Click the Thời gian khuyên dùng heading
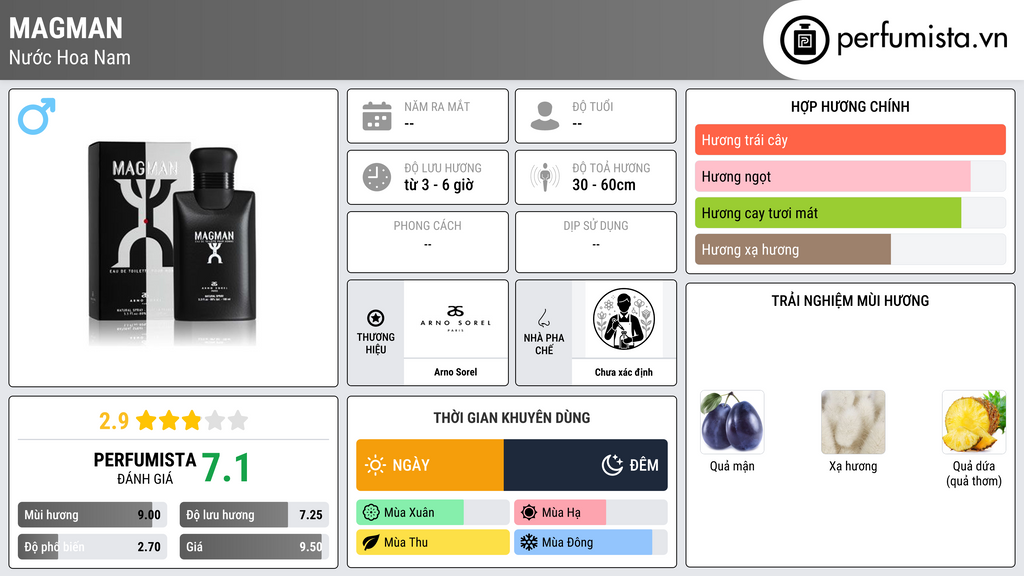 pyautogui.click(x=511, y=418)
